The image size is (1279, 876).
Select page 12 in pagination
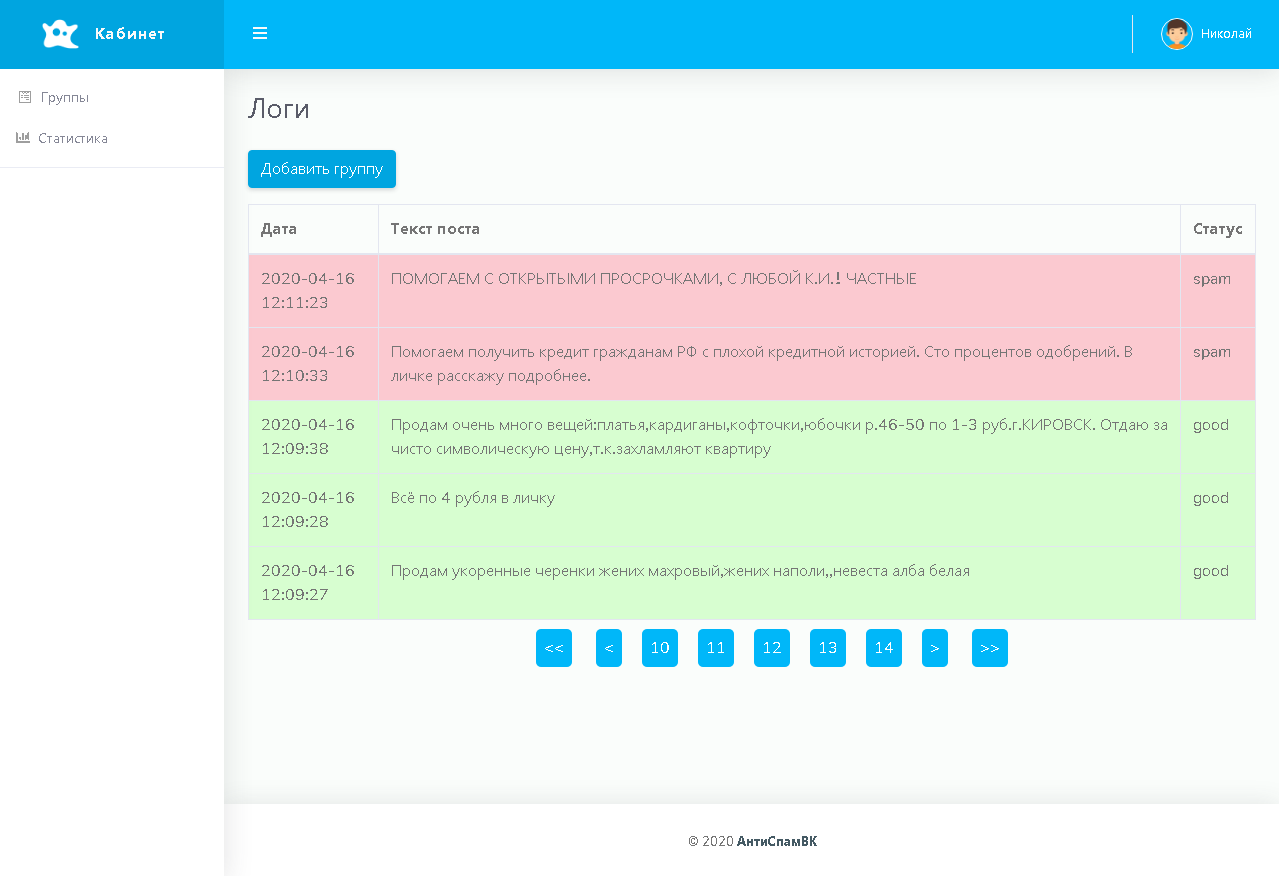click(x=772, y=648)
